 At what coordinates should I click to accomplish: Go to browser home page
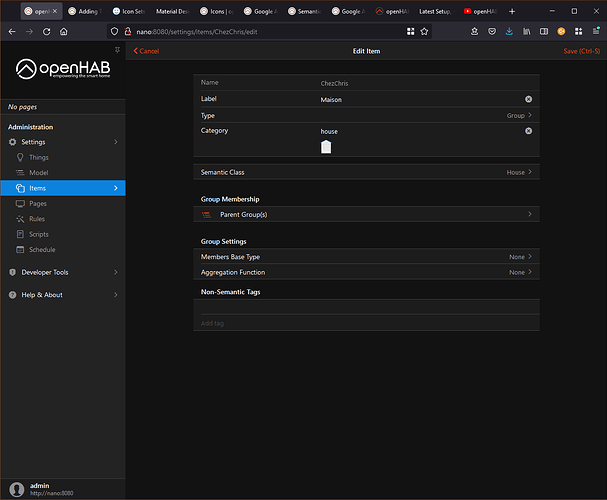[x=63, y=32]
